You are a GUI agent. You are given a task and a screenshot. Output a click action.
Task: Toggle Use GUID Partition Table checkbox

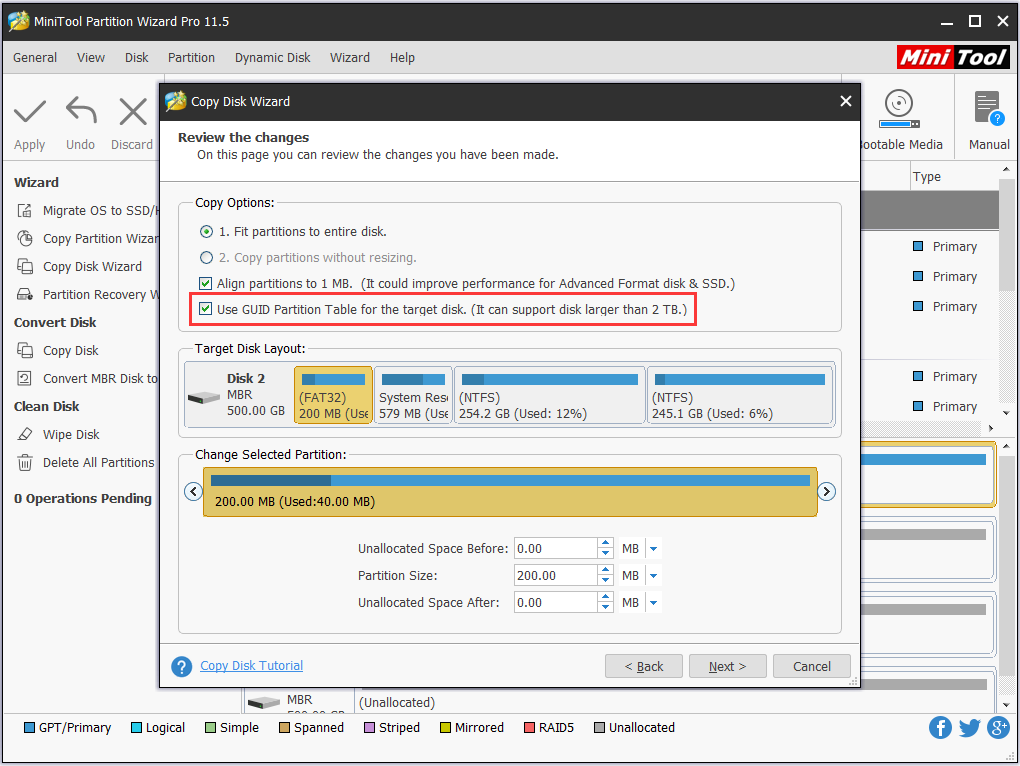pyautogui.click(x=206, y=310)
